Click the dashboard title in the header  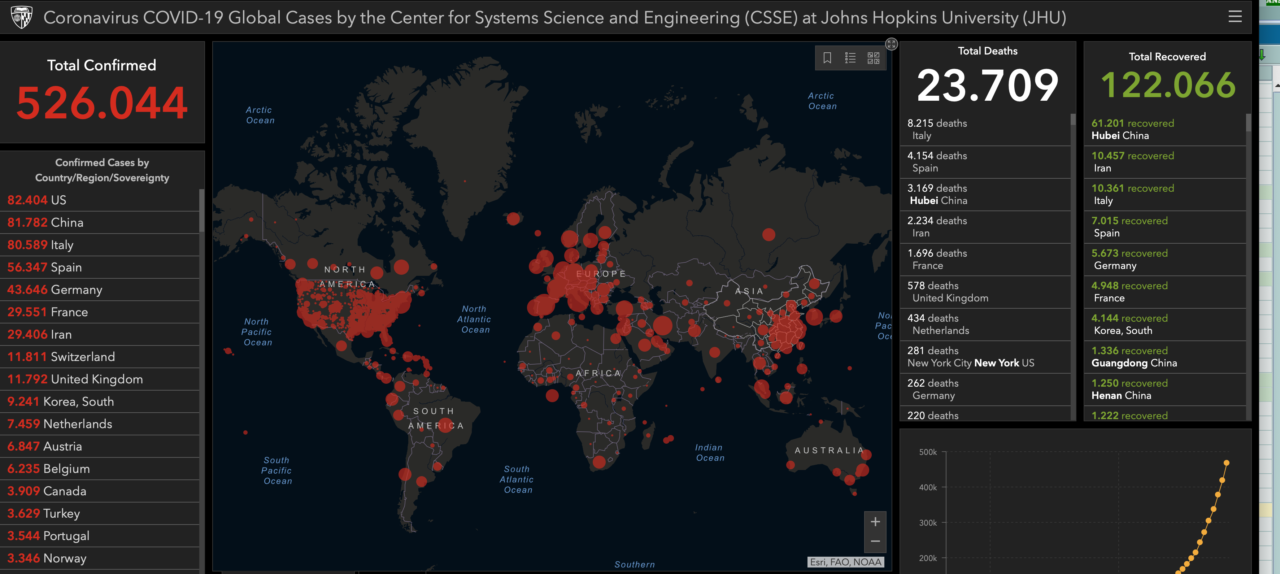click(554, 18)
